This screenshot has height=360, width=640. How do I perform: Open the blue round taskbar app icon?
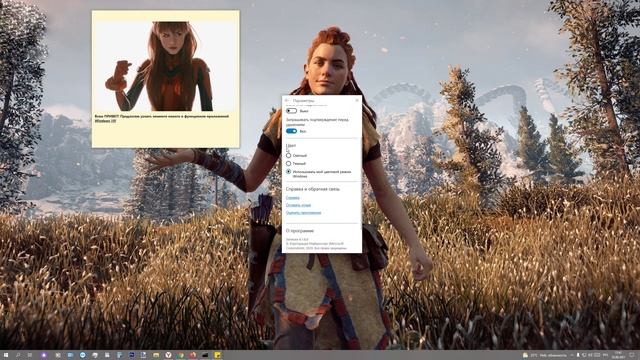coord(82,356)
